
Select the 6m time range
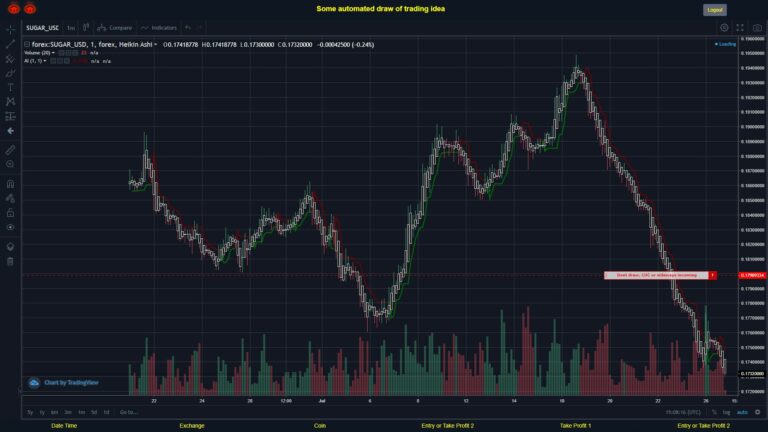(x=54, y=412)
